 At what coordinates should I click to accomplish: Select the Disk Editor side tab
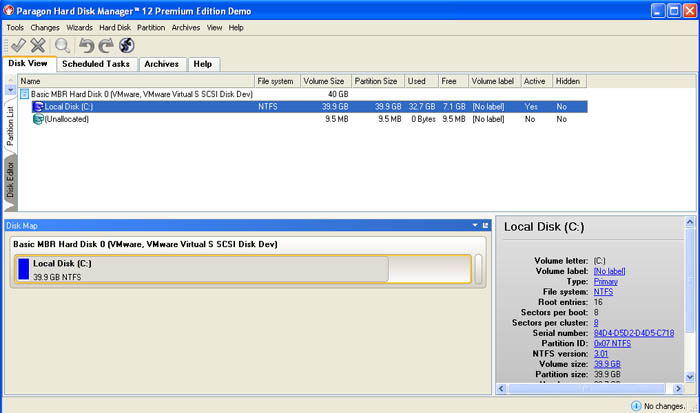(10, 181)
